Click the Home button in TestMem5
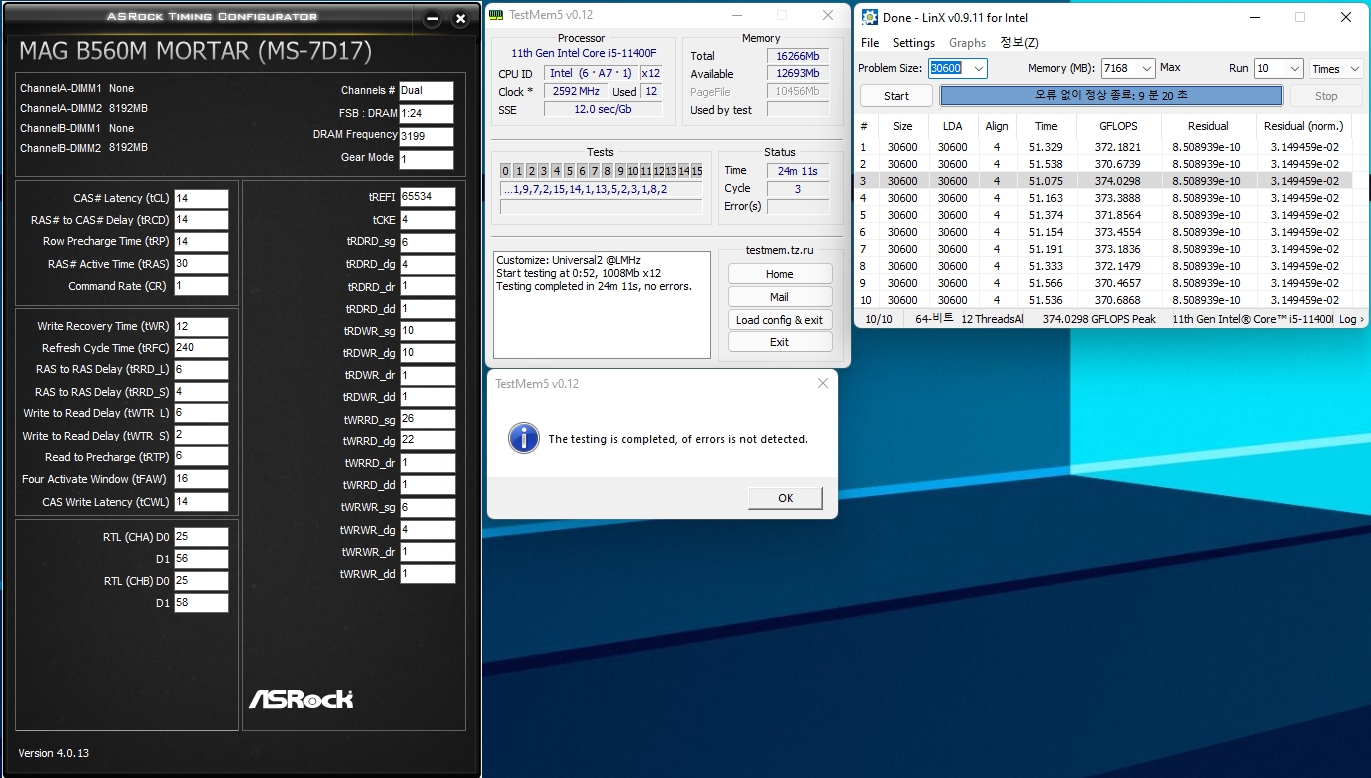The width and height of the screenshot is (1371, 778). pyautogui.click(x=780, y=274)
